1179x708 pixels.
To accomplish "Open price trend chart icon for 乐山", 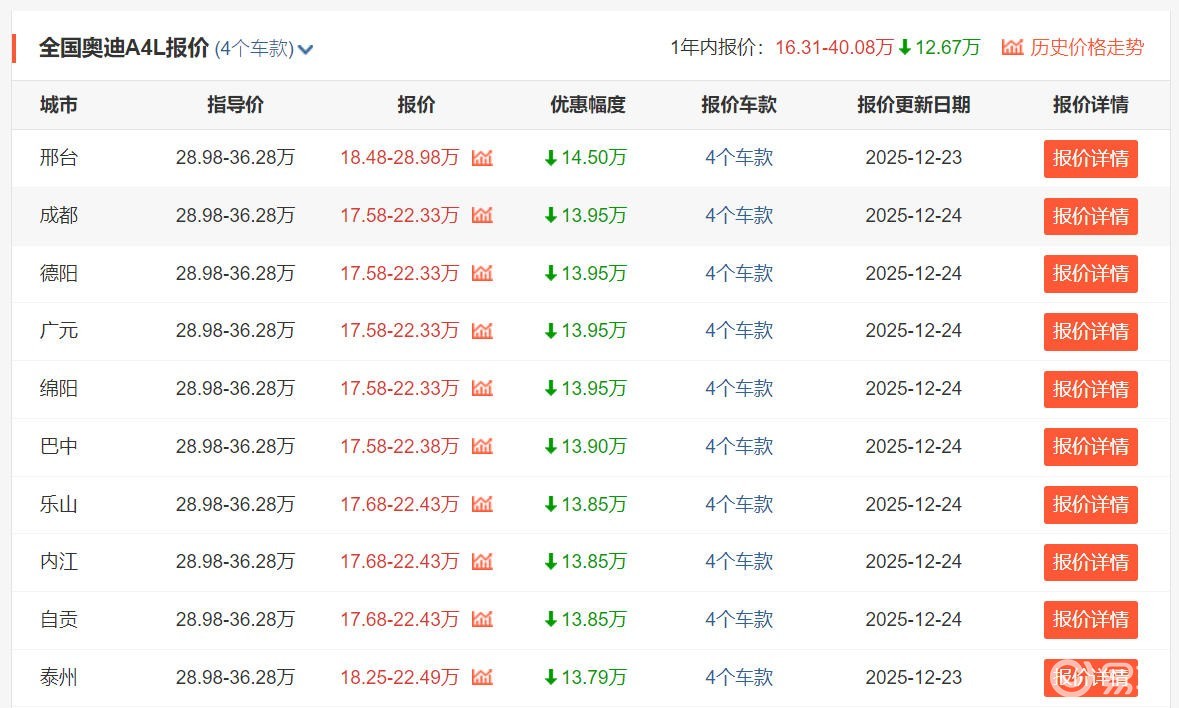I will 482,504.
